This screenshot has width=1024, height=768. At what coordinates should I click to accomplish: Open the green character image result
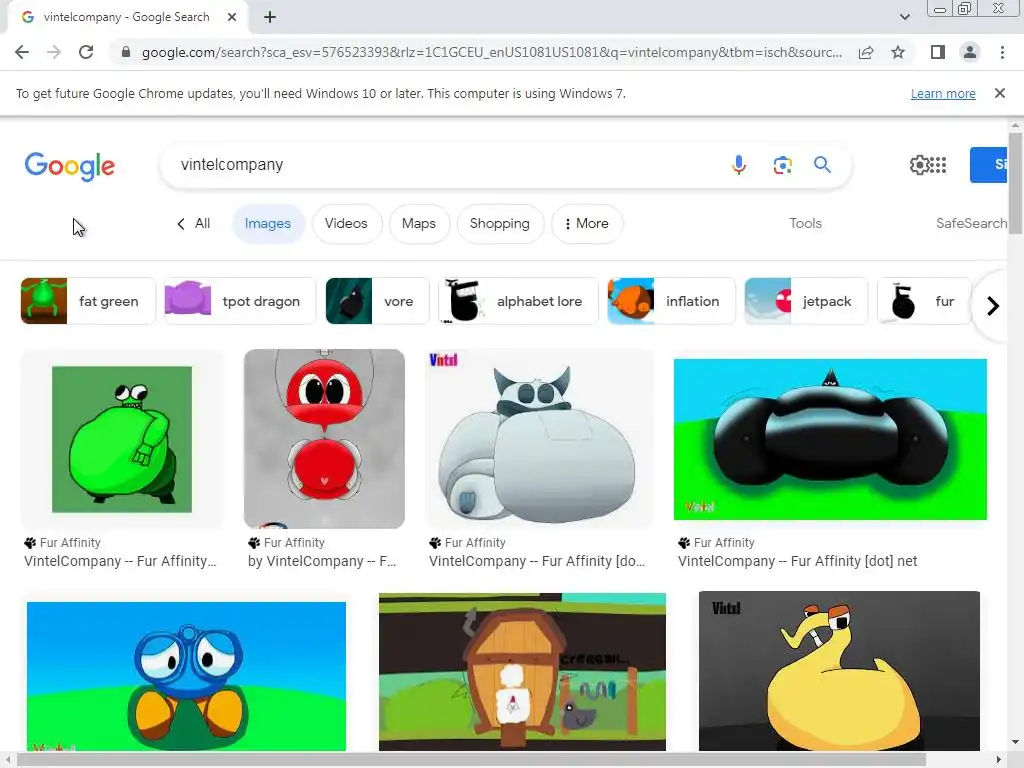122,439
